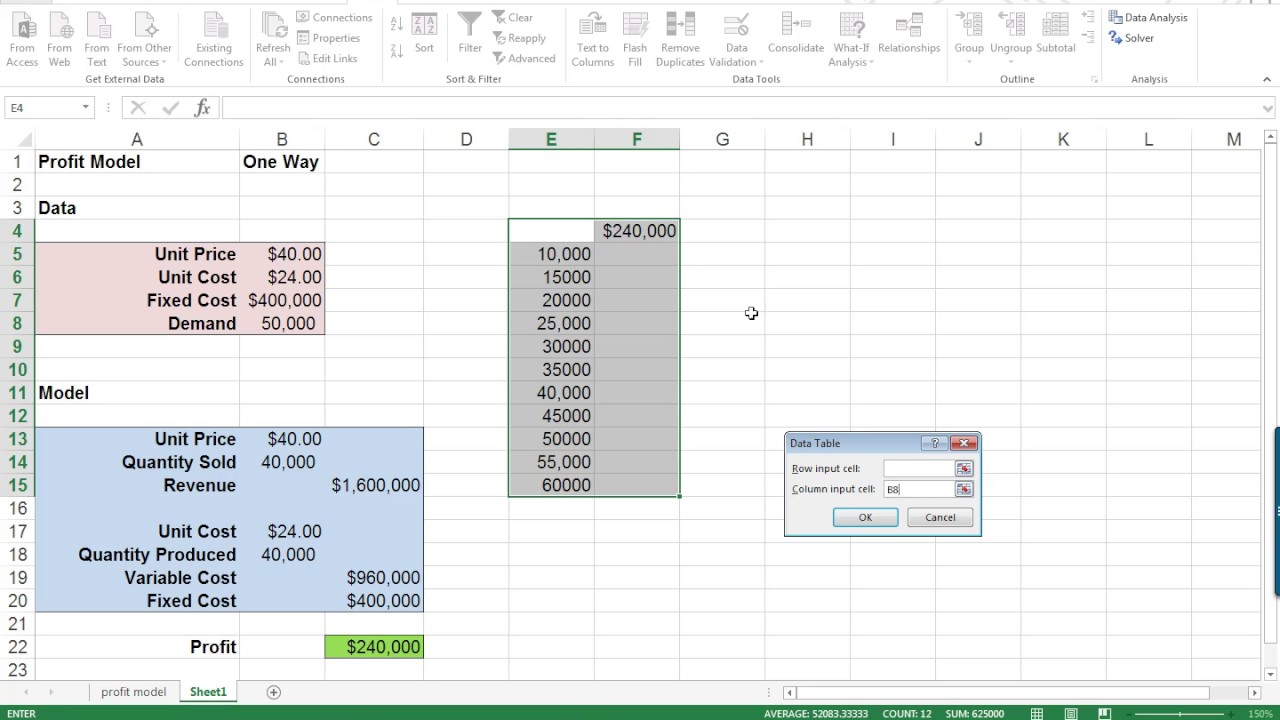The image size is (1280, 720).
Task: Click the Connections button in ribbon
Action: [334, 18]
